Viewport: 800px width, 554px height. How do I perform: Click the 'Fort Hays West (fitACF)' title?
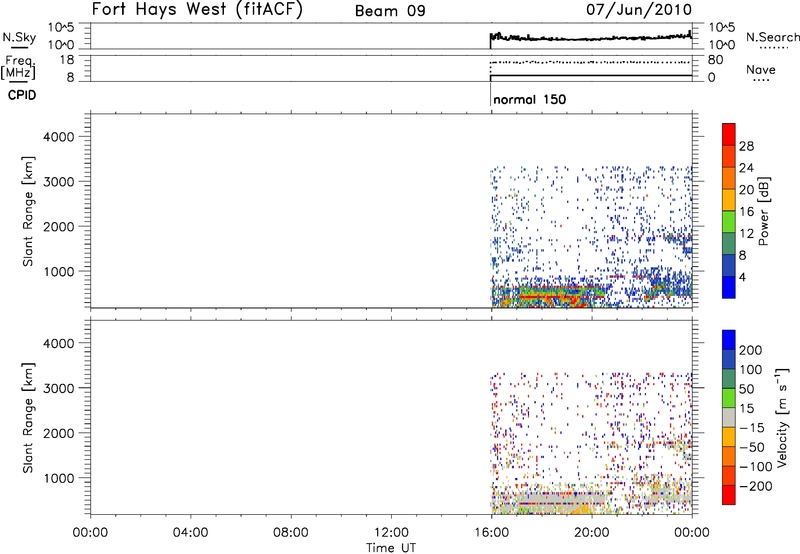tap(197, 9)
